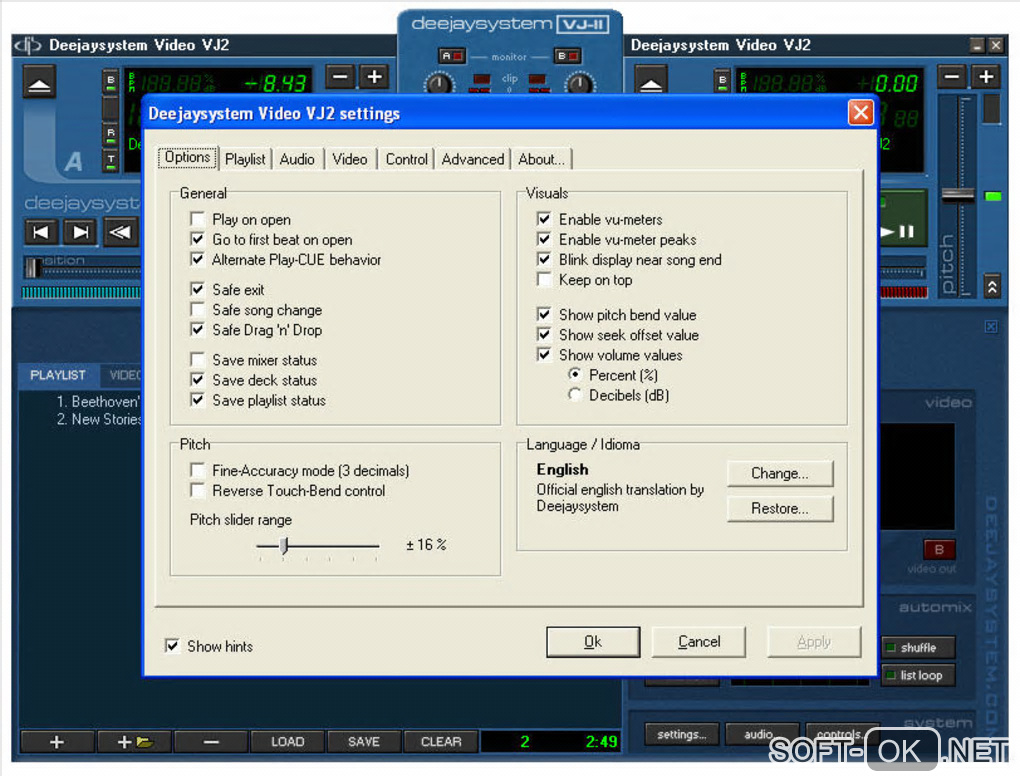Screen dimensions: 1020x776
Task: Jump to previous track on deck A
Action: [x=41, y=232]
